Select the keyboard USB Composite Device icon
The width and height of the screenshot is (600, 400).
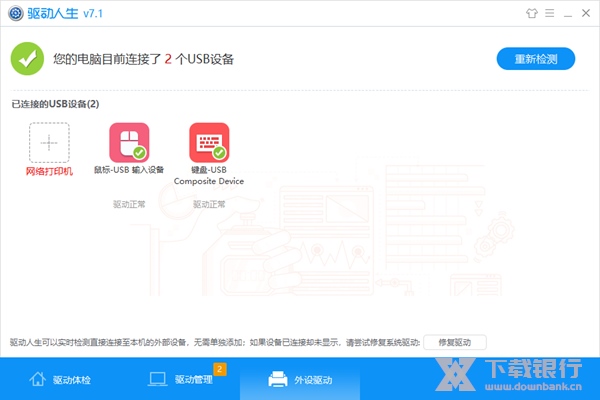(x=209, y=143)
